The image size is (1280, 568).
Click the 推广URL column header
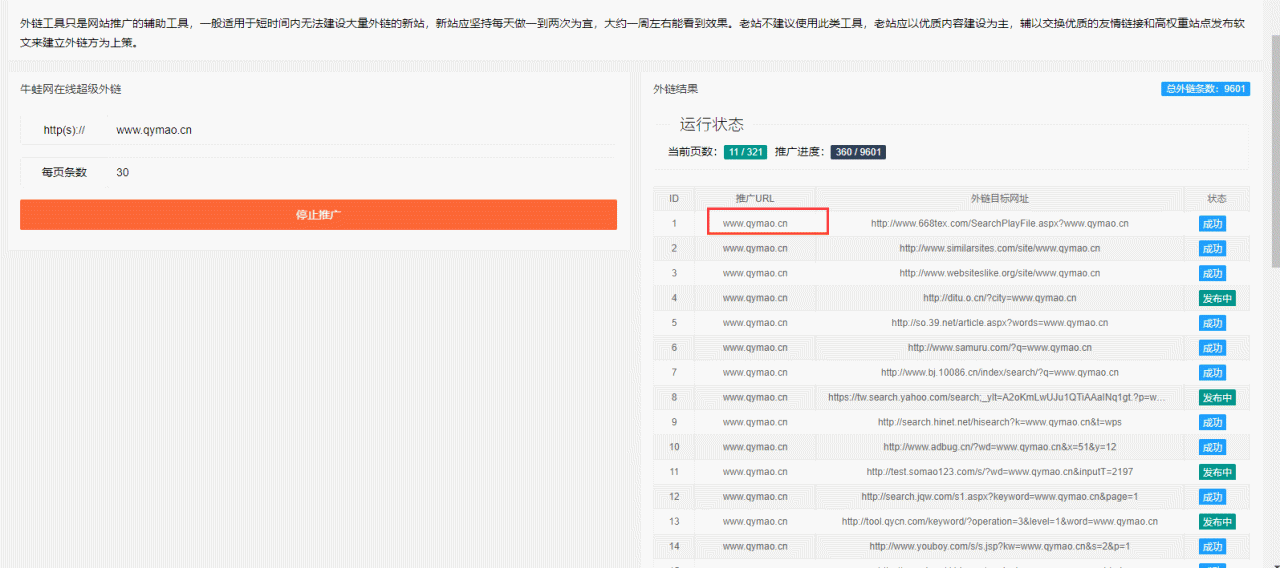click(755, 198)
